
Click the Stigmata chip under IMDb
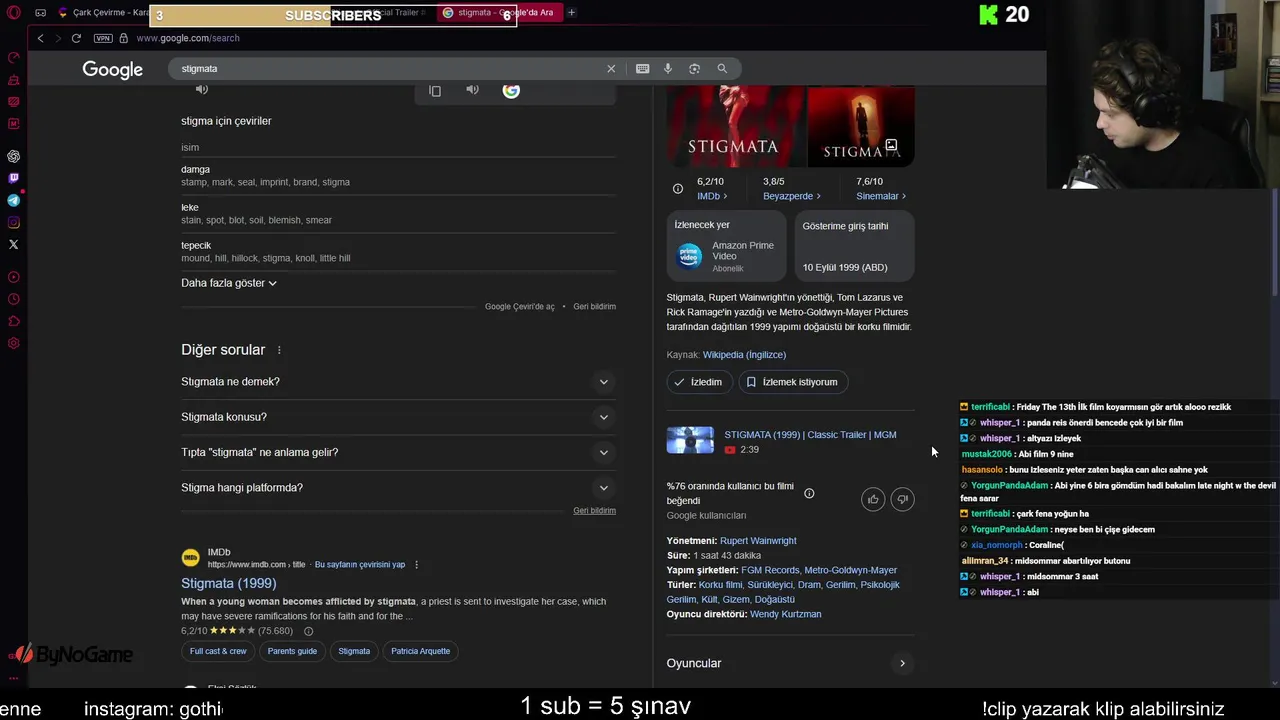tap(354, 651)
